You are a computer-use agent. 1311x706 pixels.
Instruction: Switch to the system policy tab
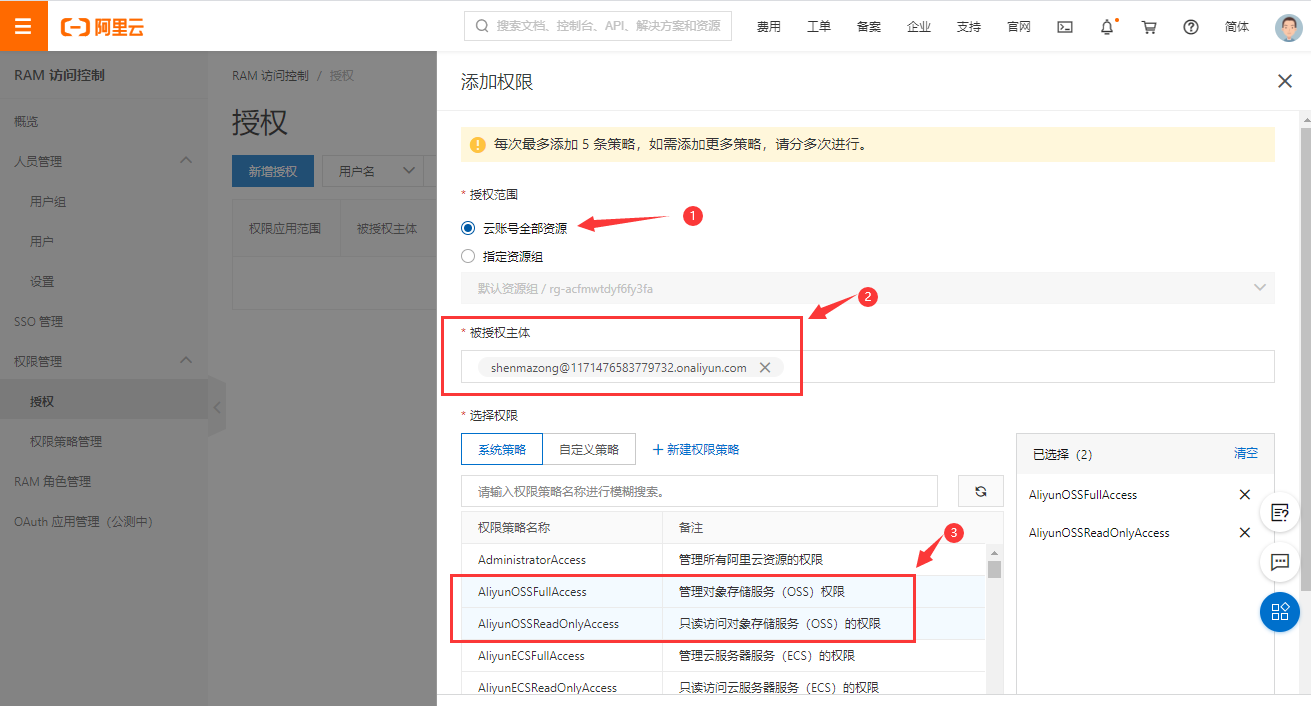pos(502,449)
